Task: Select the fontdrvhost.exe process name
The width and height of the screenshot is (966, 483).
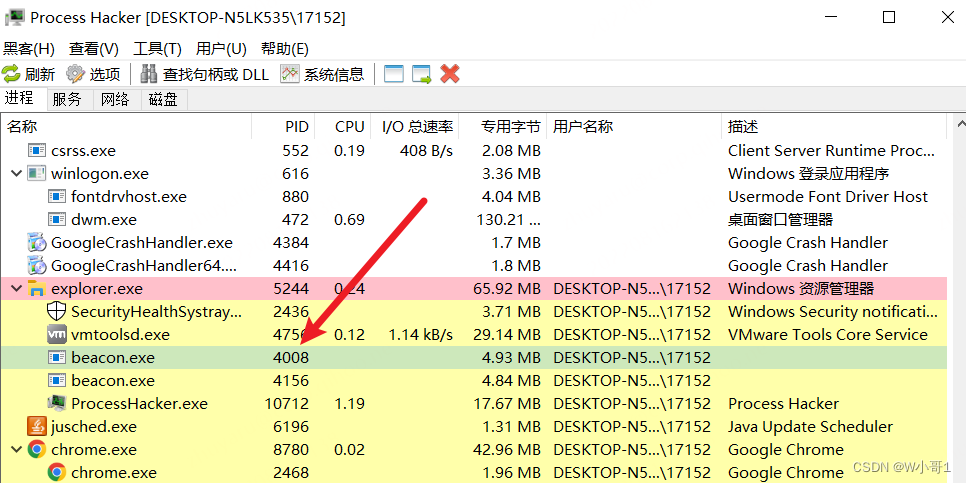Action: (129, 197)
